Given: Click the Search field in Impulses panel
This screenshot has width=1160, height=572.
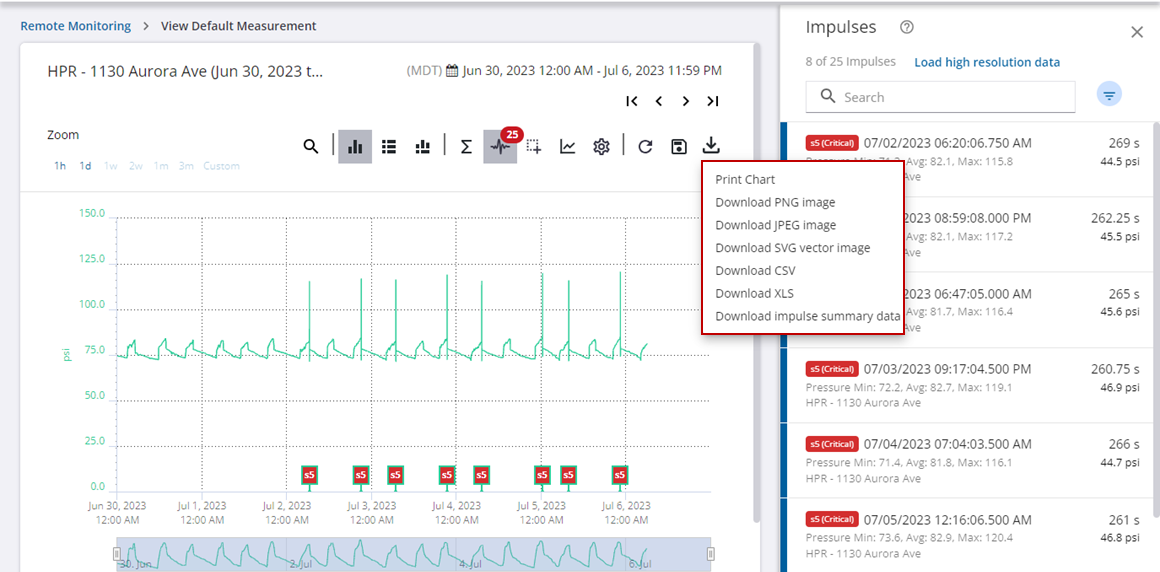Looking at the screenshot, I should coord(940,97).
